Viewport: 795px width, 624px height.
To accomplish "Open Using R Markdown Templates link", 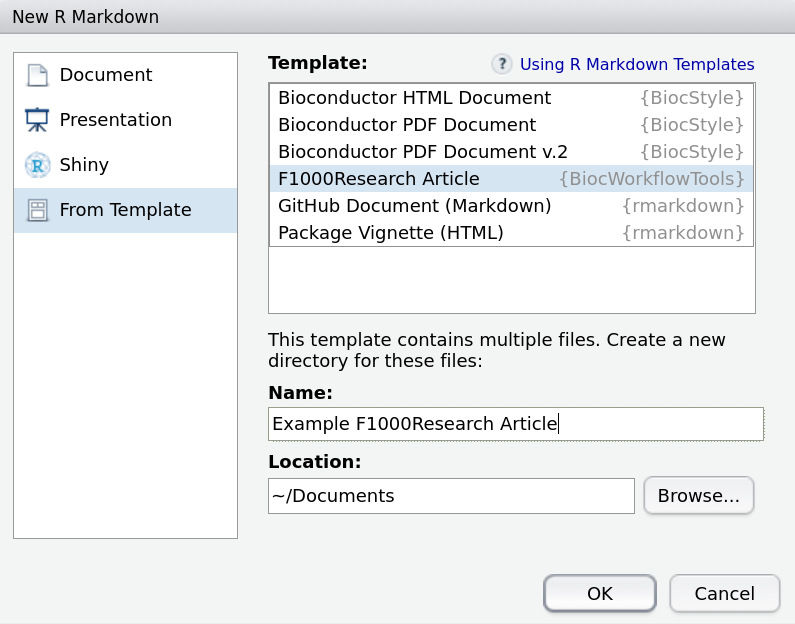I will tap(637, 64).
